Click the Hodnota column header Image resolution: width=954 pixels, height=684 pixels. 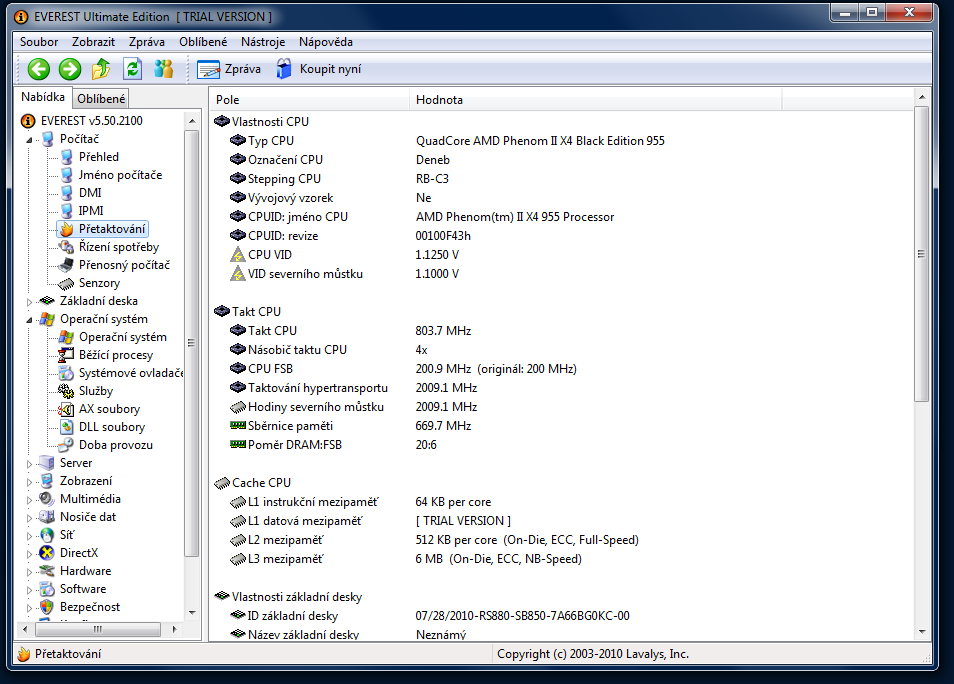(x=439, y=100)
